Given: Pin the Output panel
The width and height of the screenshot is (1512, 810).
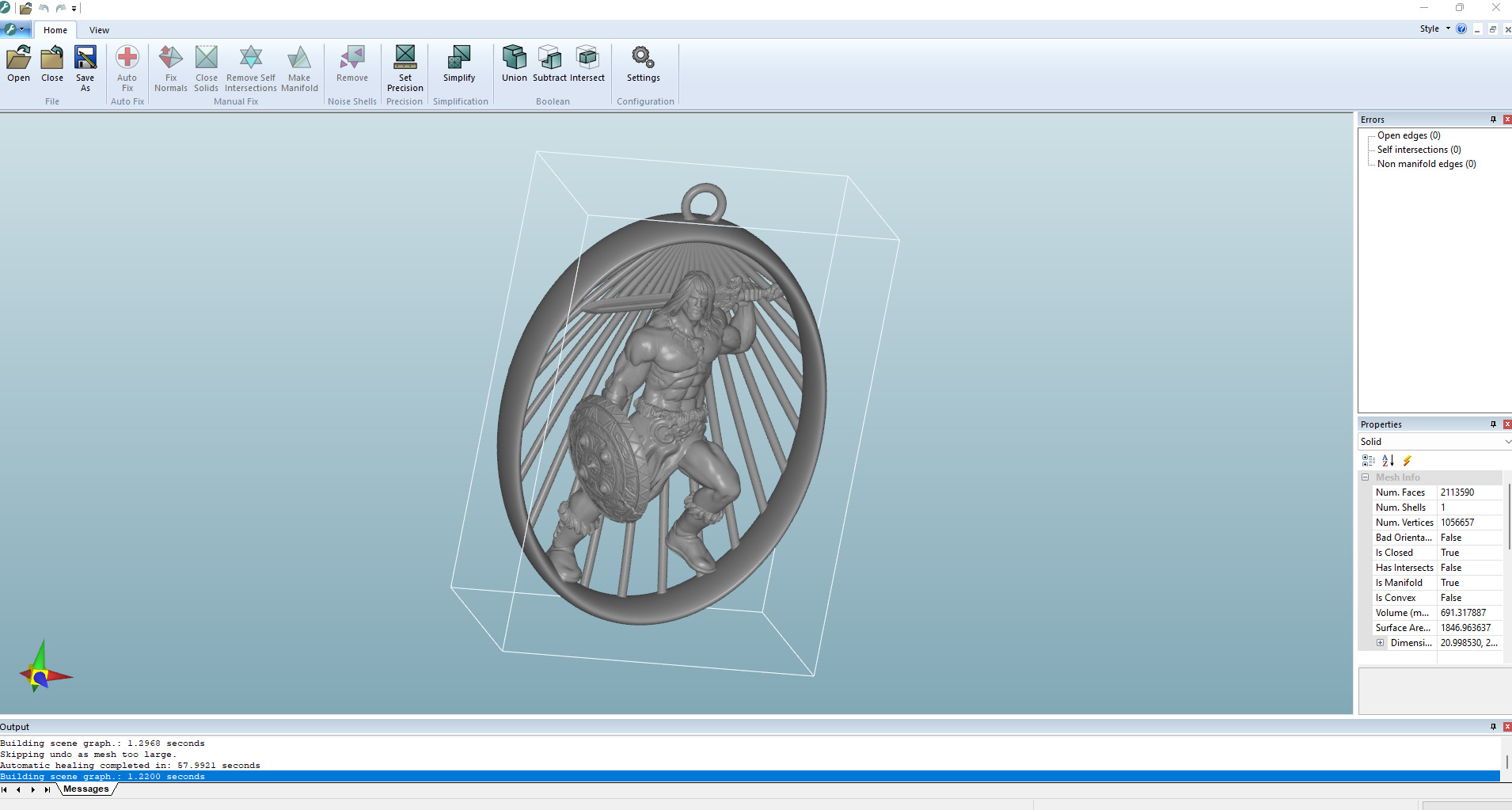Looking at the screenshot, I should point(1493,727).
